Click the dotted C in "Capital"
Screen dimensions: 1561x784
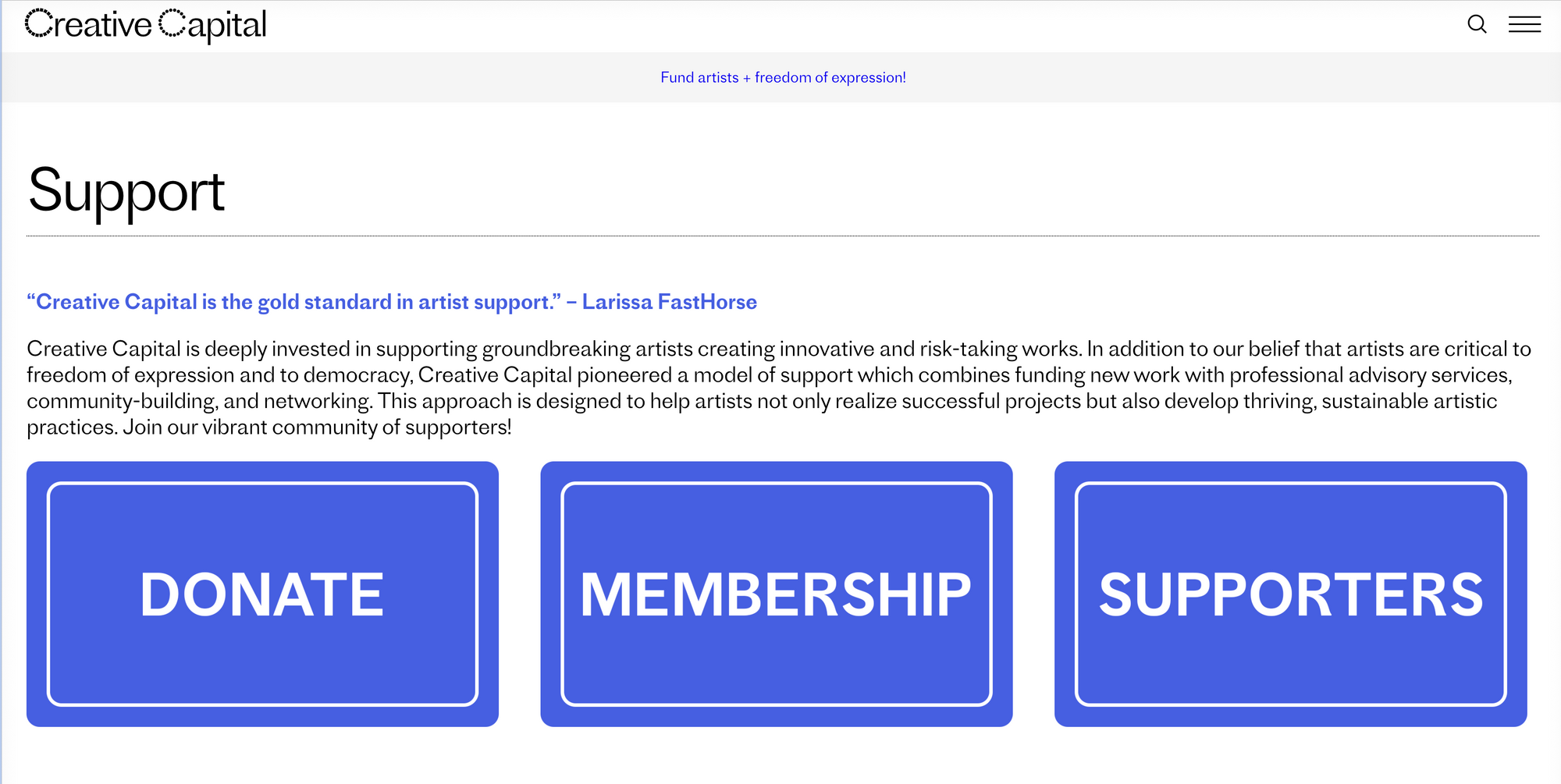[x=172, y=23]
